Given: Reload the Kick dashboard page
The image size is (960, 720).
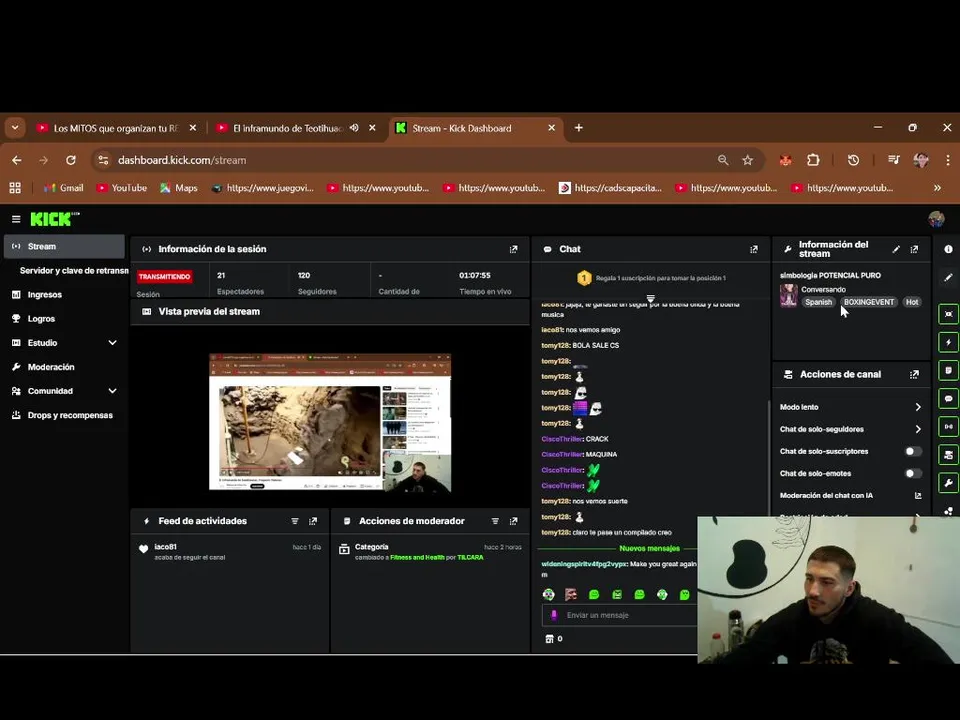Looking at the screenshot, I should click(x=71, y=160).
